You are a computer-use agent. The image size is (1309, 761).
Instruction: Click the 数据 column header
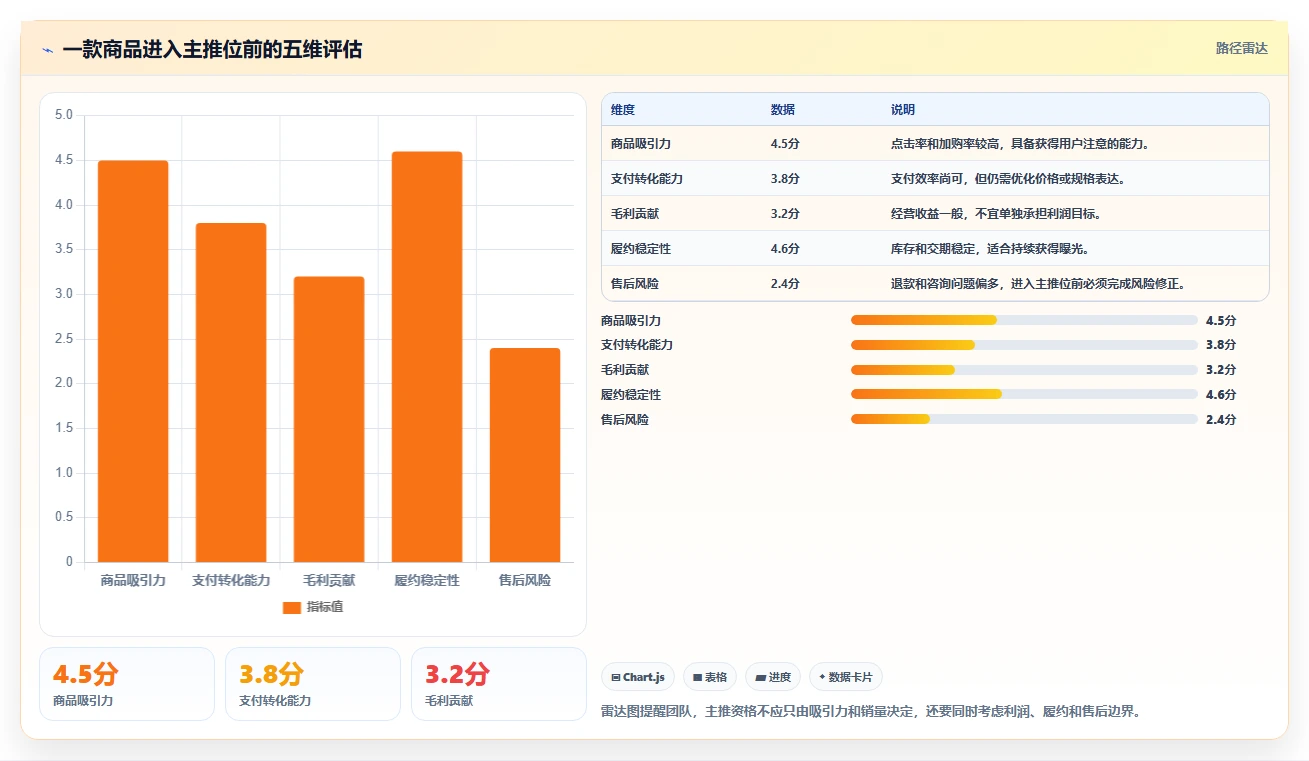[x=783, y=110]
